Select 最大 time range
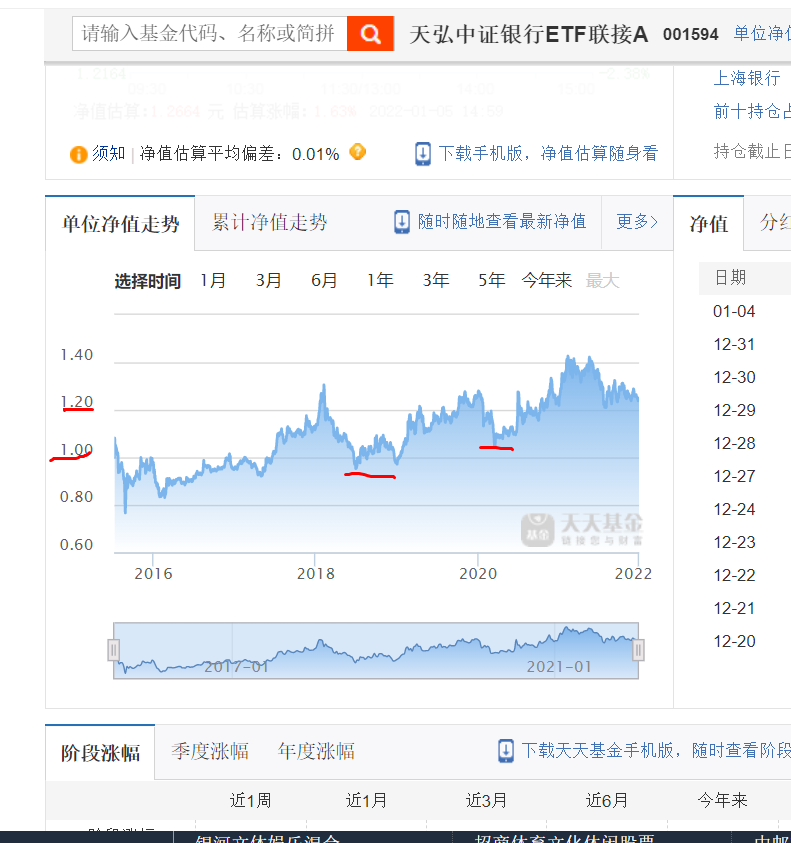 click(602, 280)
